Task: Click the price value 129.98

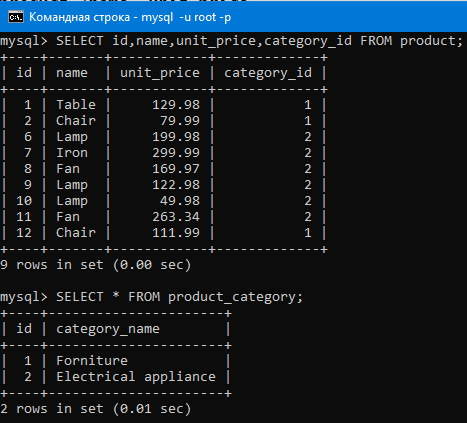Action: [x=176, y=105]
